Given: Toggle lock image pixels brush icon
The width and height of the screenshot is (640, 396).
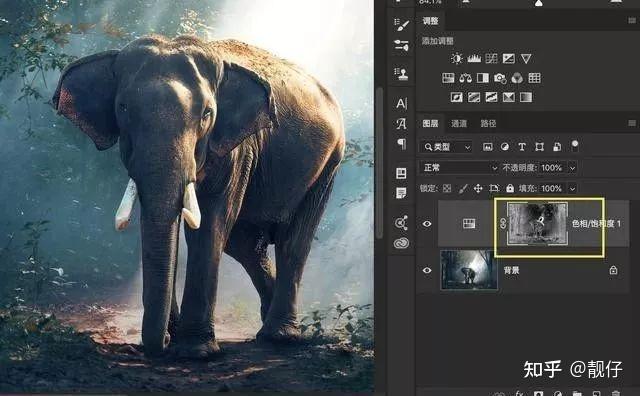Looking at the screenshot, I should pyautogui.click(x=463, y=188).
